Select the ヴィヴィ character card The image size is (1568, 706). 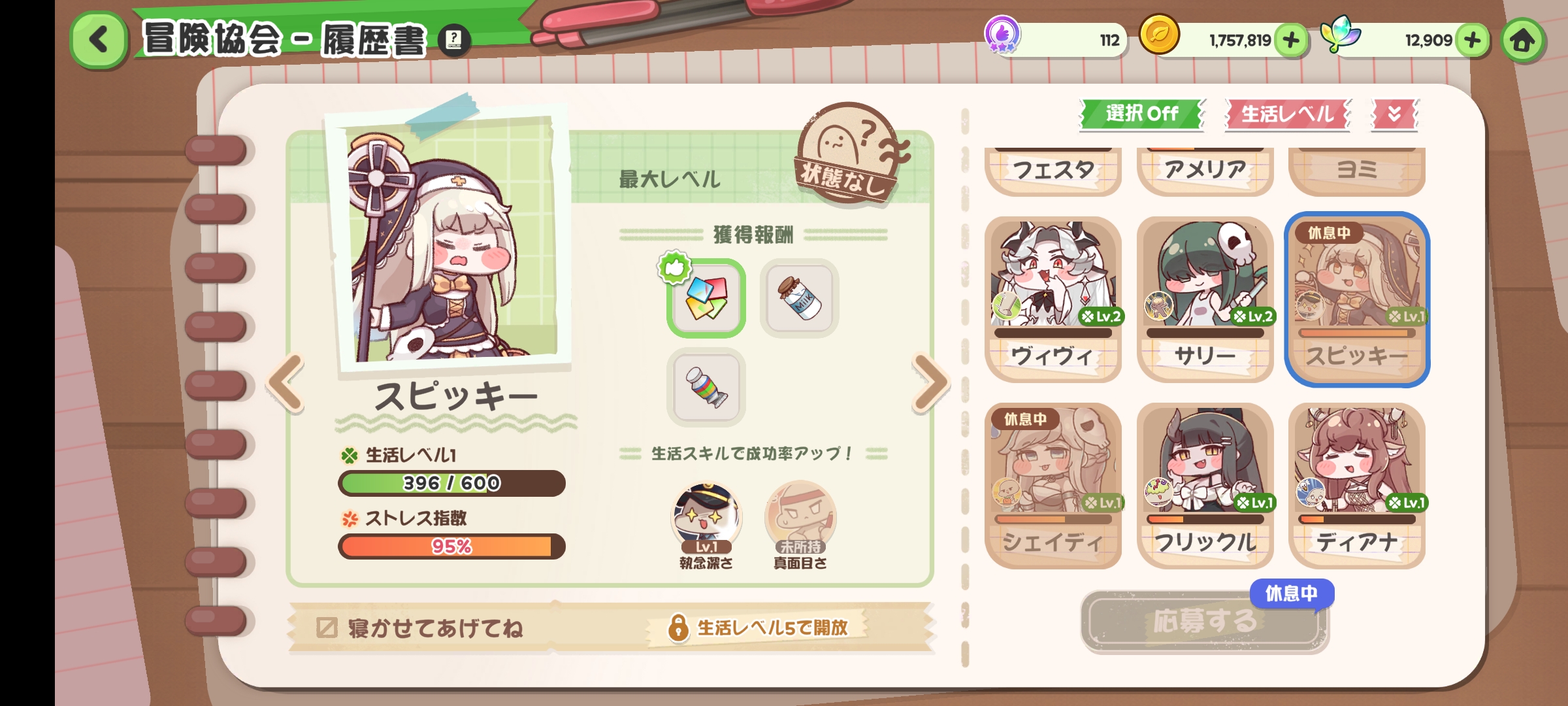(1053, 299)
